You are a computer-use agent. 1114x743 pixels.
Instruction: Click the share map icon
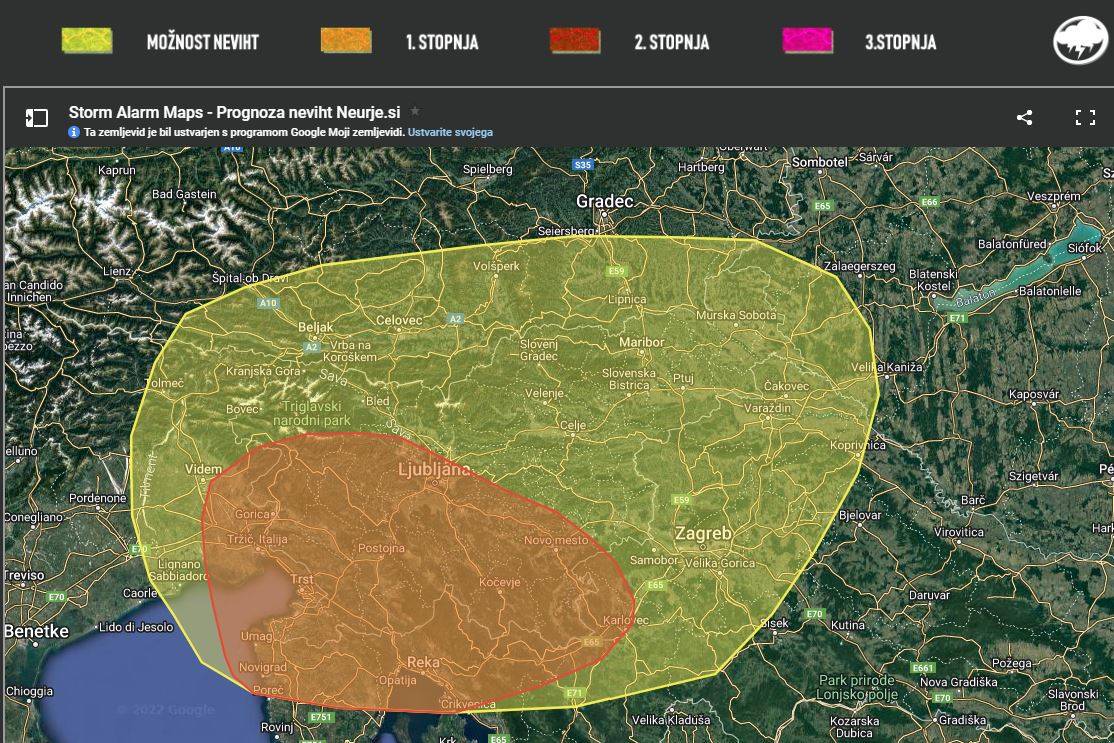(x=1024, y=118)
